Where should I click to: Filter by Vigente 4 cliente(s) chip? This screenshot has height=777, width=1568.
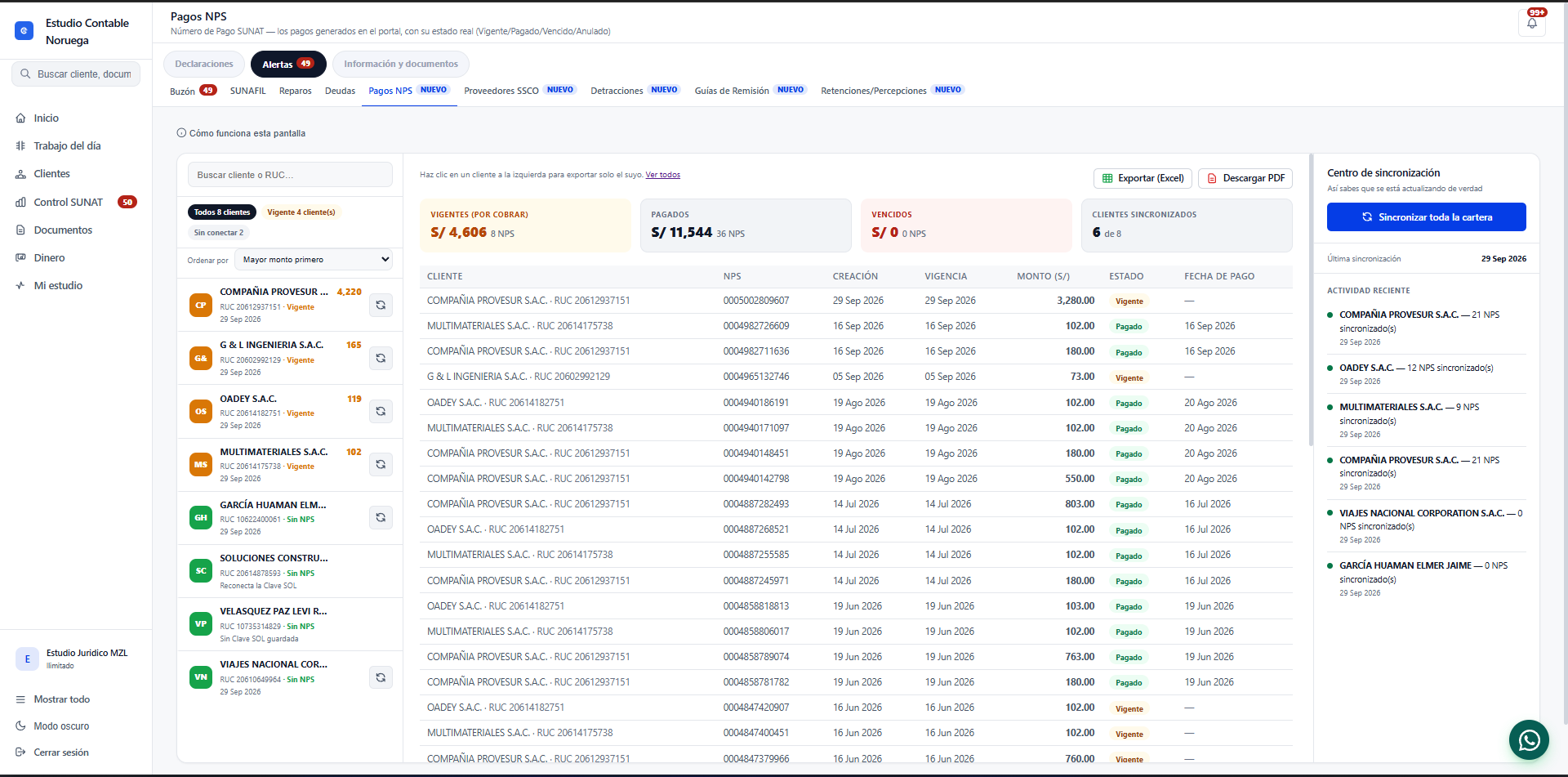point(301,212)
